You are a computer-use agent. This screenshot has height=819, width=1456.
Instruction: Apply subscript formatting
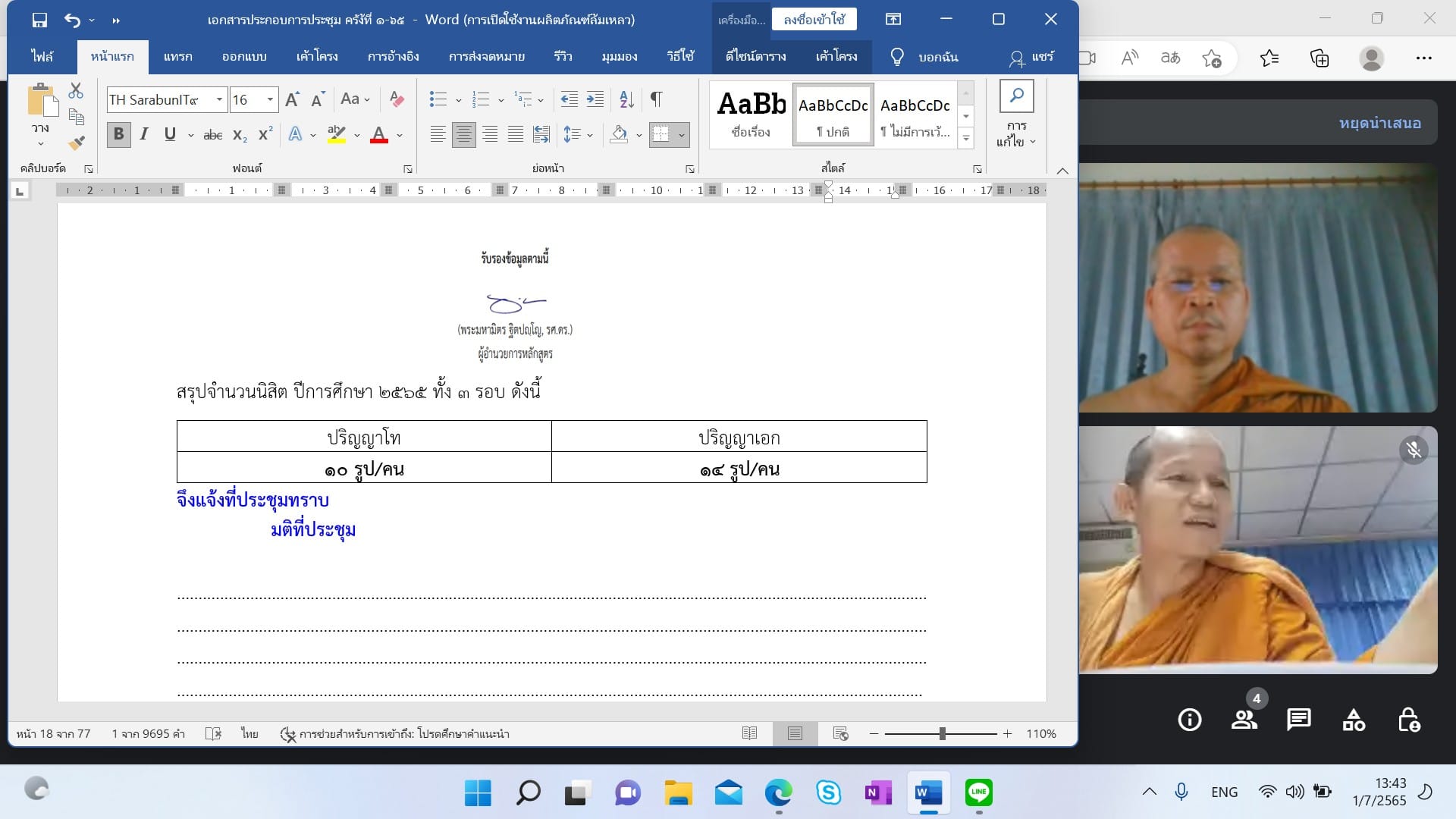[x=240, y=135]
